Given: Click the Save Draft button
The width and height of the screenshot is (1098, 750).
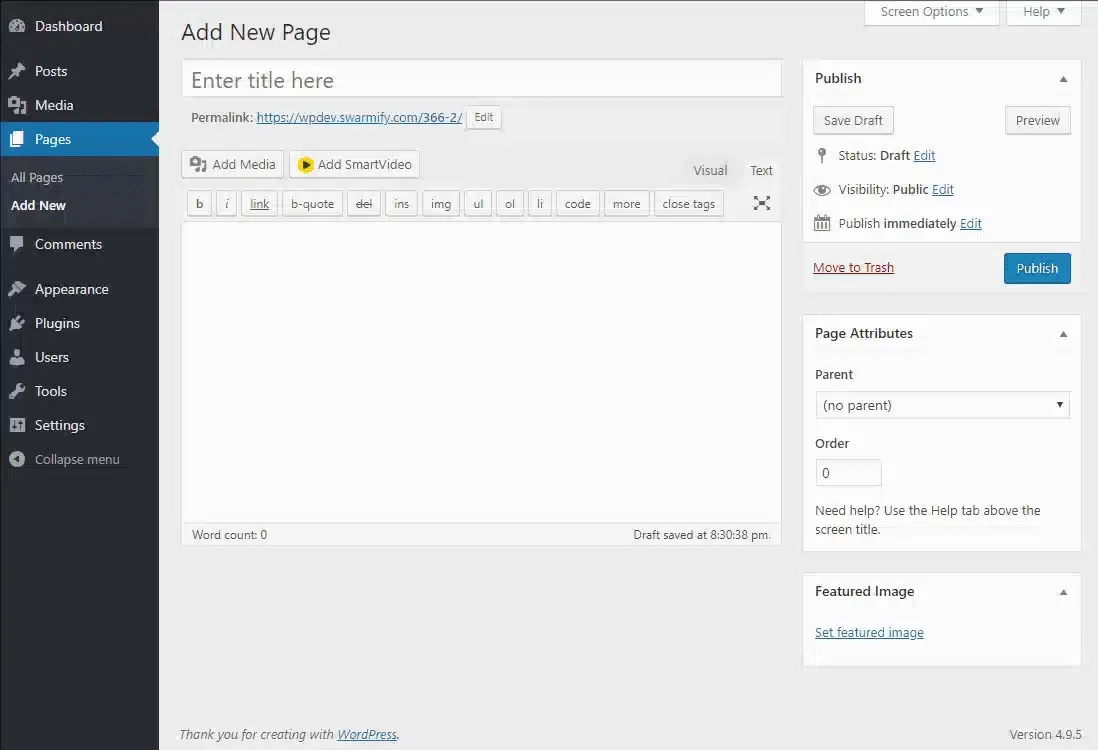Looking at the screenshot, I should coord(853,120).
